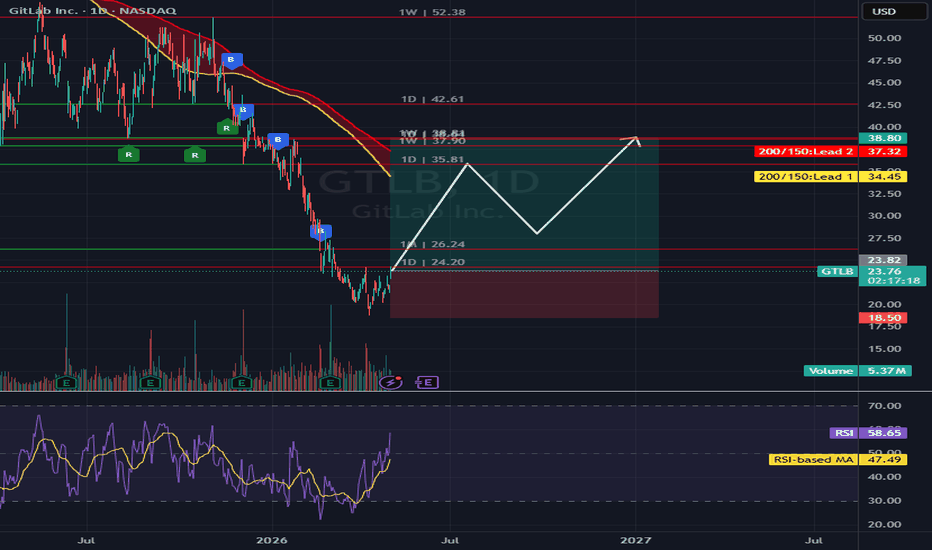
Task: Open the earnings E marker just before 2026
Action: pos(241,383)
